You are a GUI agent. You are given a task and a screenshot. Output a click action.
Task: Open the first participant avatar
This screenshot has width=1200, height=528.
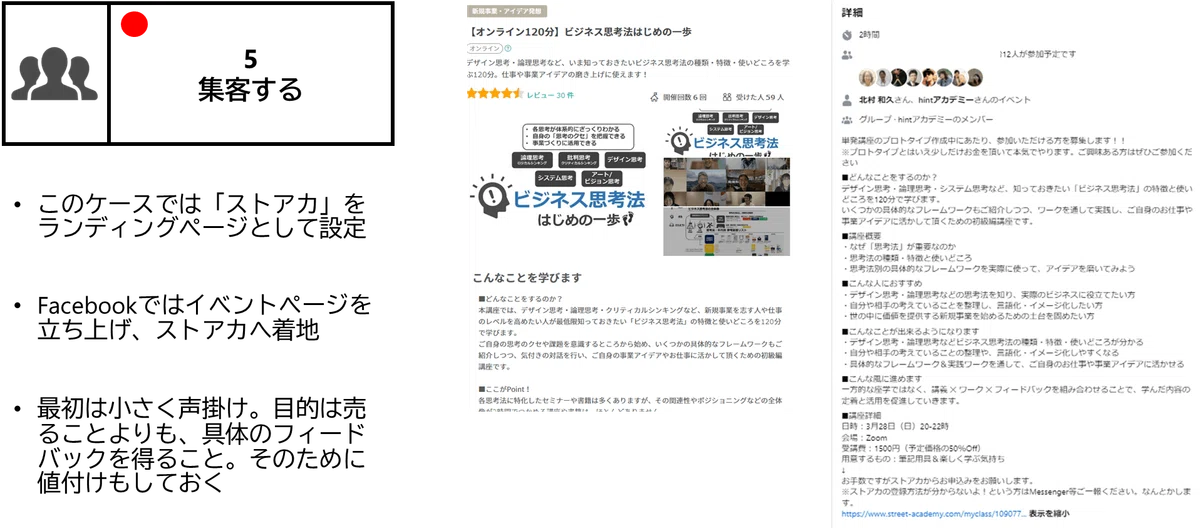point(866,76)
